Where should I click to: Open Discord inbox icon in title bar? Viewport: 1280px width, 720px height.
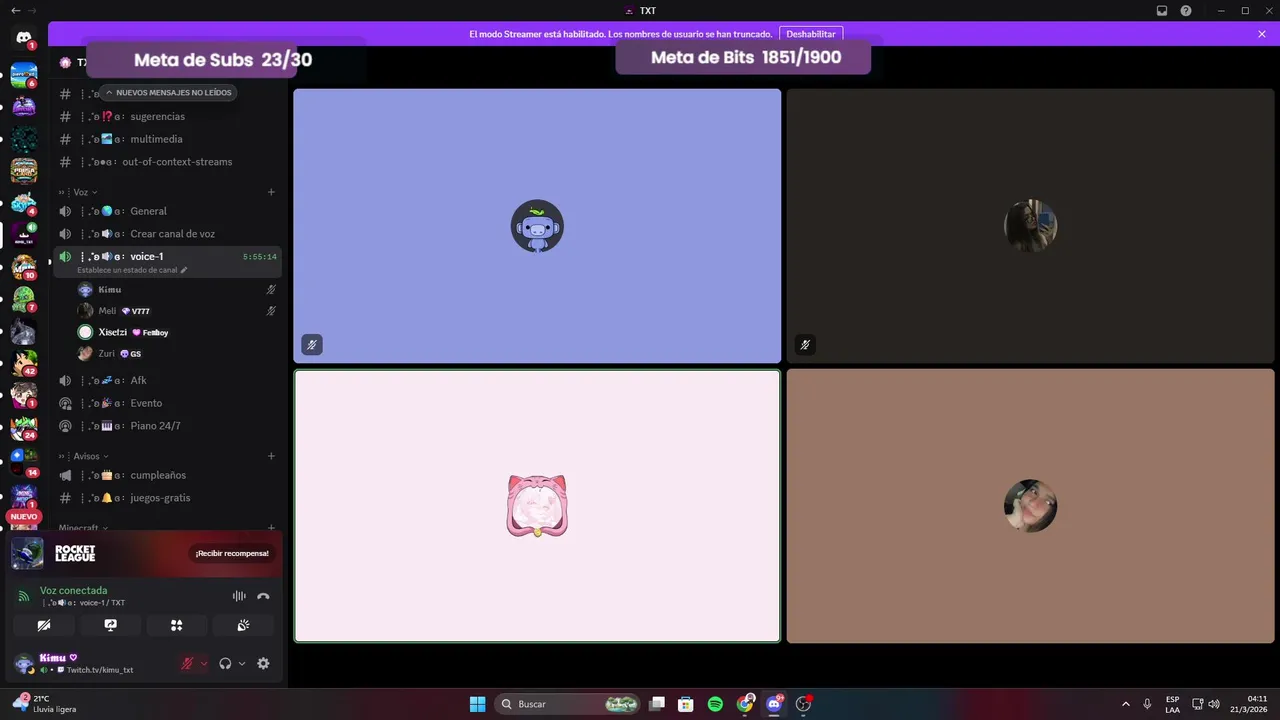[1162, 11]
